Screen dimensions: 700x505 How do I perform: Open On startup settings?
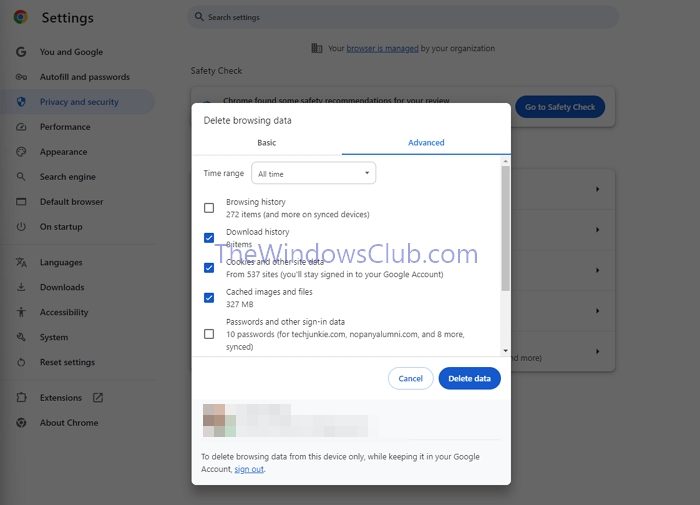[x=61, y=226]
